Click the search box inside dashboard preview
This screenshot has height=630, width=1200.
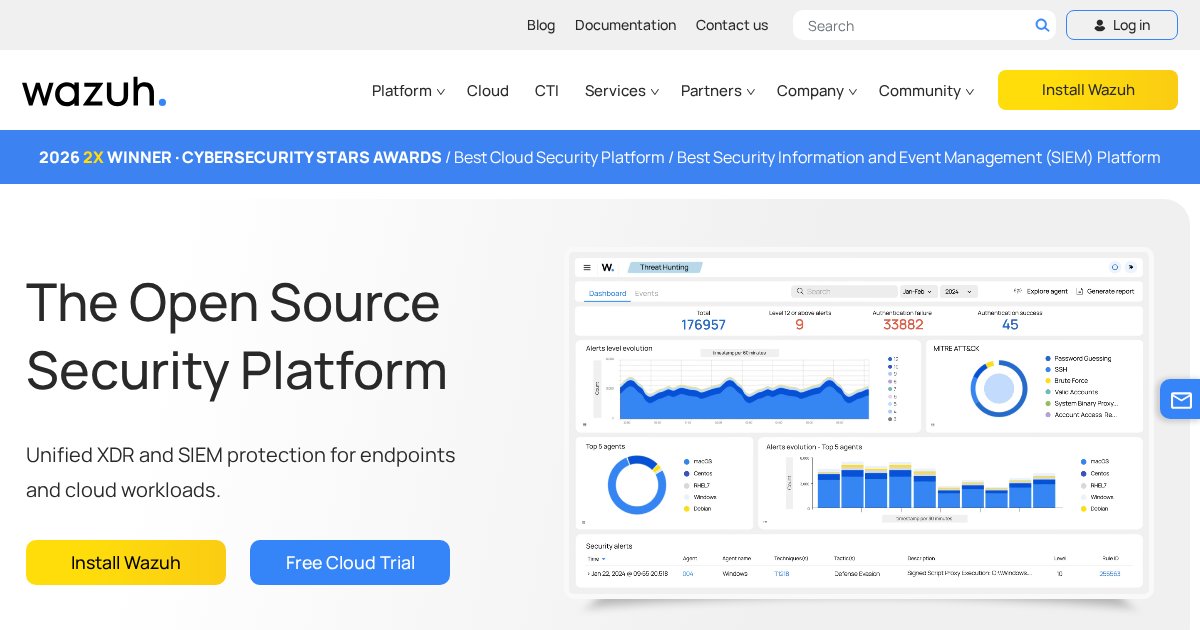coord(844,292)
